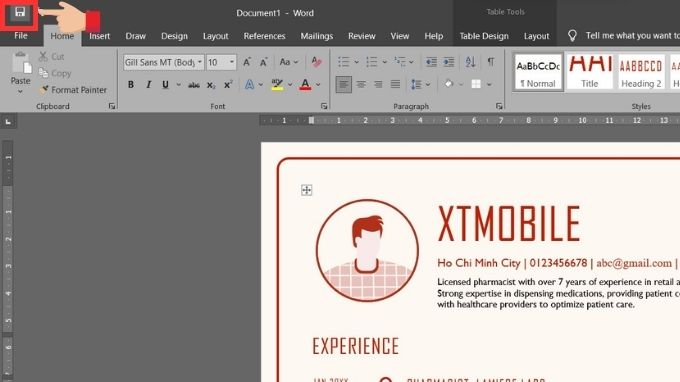This screenshot has height=382, width=680.
Task: Click the Sort button in Paragraph group
Action: click(471, 62)
